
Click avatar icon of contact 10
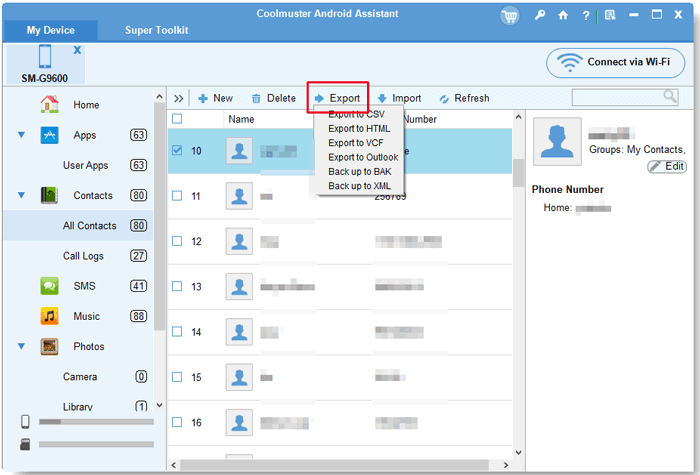[x=239, y=150]
